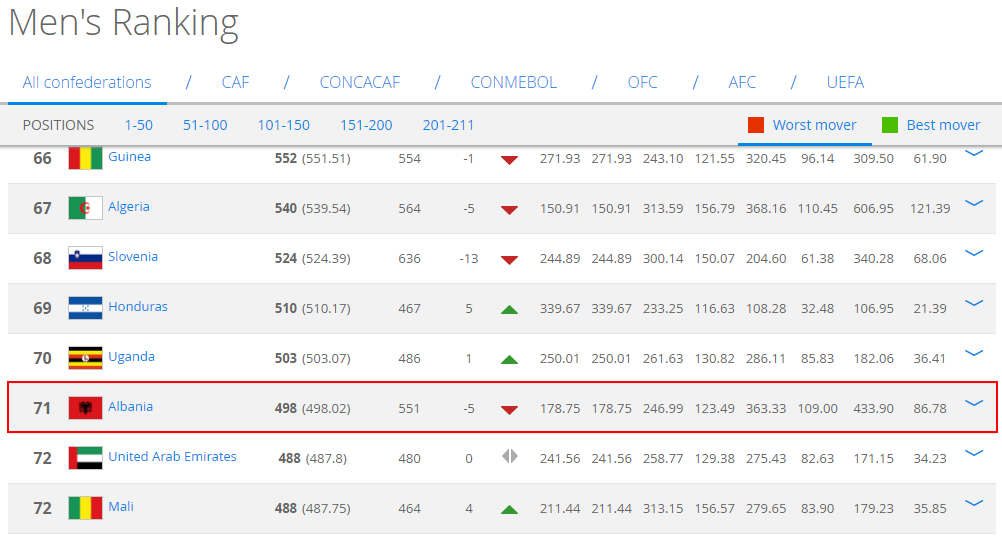The height and width of the screenshot is (537, 1002).
Task: Click the United Arab Emirates flag icon
Action: (85, 458)
